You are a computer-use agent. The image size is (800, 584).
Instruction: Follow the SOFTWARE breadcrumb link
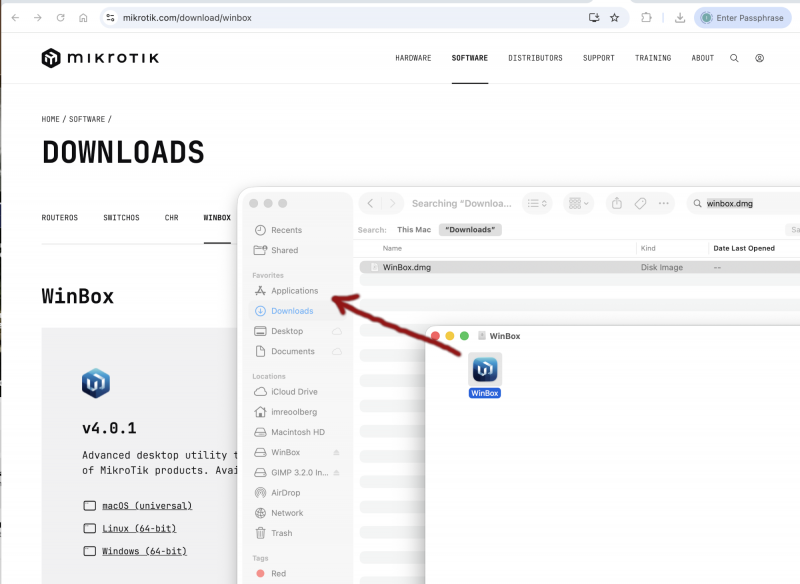coord(87,119)
